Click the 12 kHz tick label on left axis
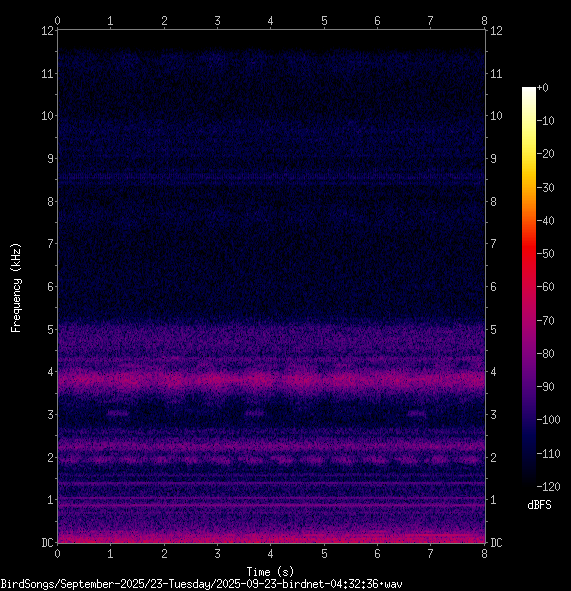The height and width of the screenshot is (591, 571). (x=47, y=31)
